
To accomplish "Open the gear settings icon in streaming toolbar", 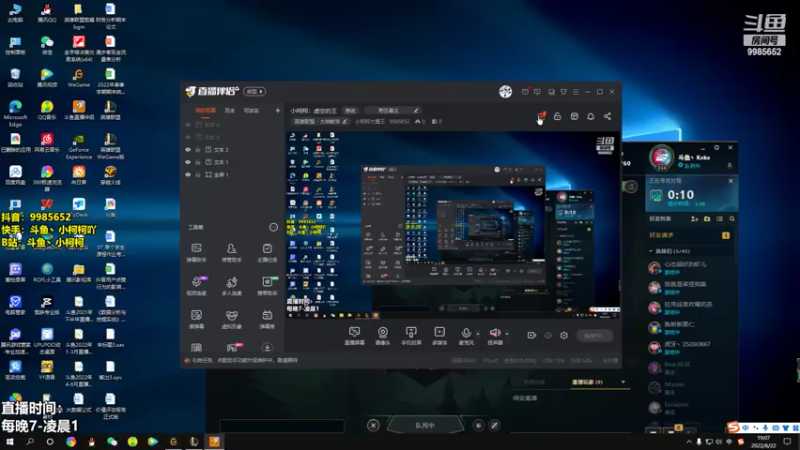I will coord(564,335).
